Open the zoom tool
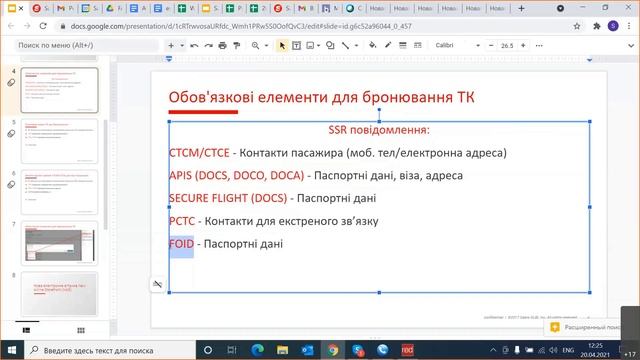Viewport: 640px width, 360px height. click(x=256, y=46)
